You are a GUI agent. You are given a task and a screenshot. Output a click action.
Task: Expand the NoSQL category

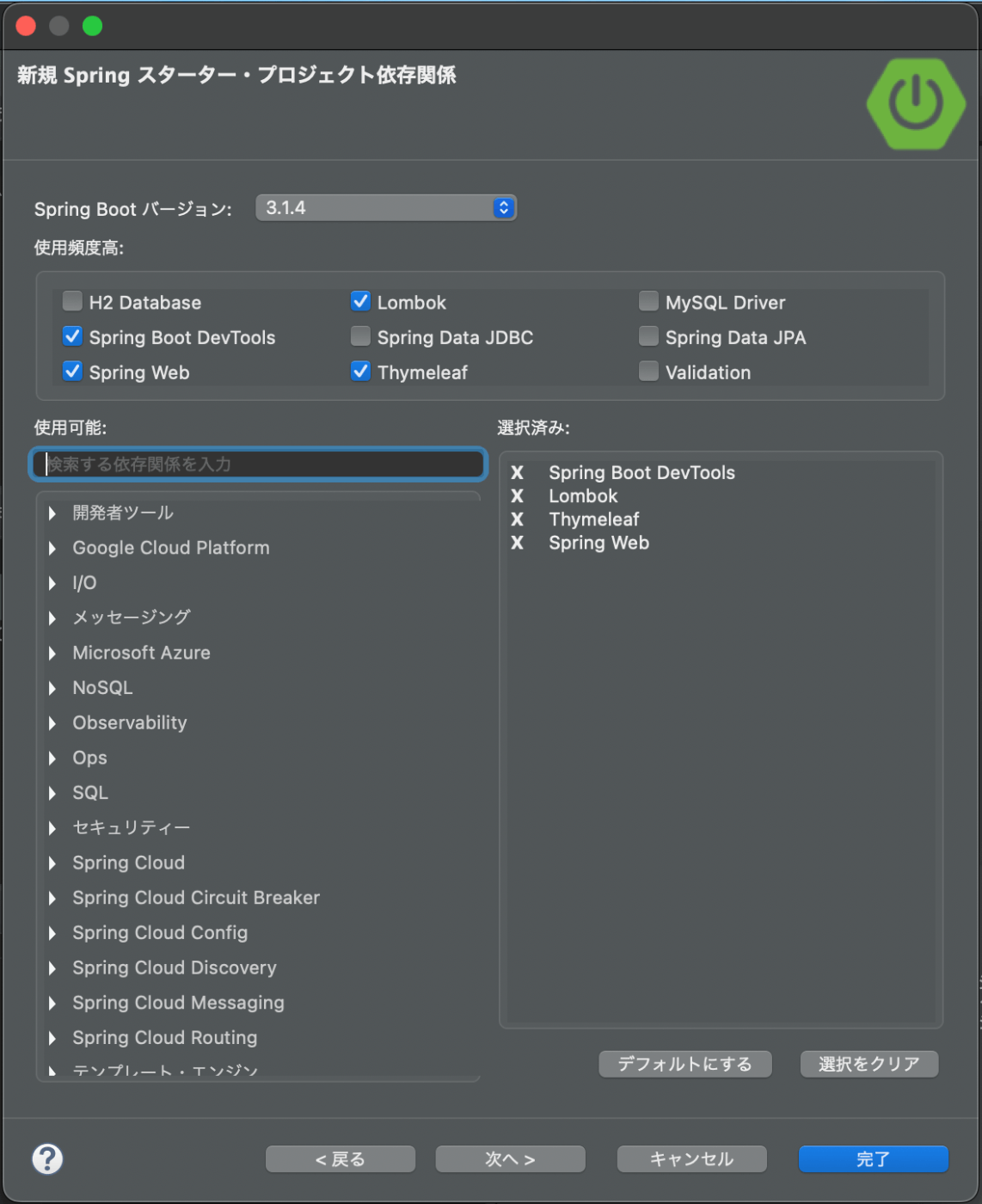coord(52,688)
